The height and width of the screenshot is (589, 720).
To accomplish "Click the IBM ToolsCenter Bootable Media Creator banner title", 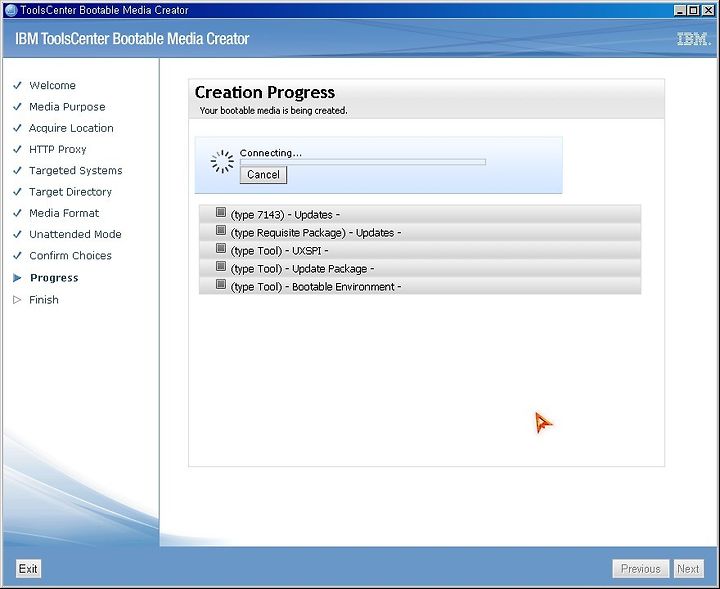I will pos(132,39).
